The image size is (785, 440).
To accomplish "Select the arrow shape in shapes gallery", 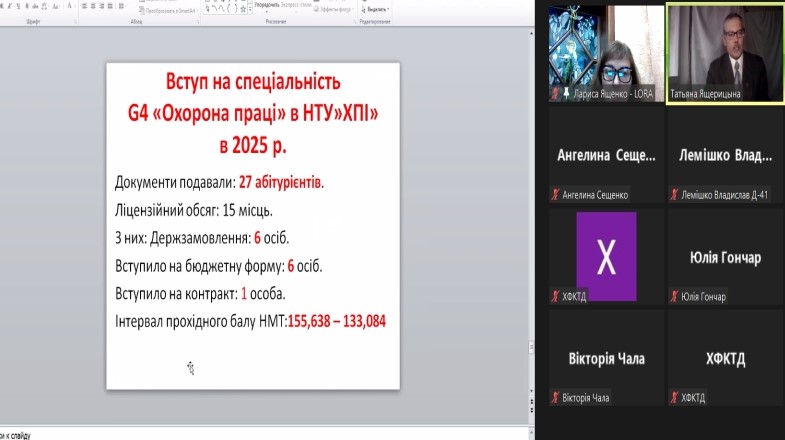I will click(208, 9).
